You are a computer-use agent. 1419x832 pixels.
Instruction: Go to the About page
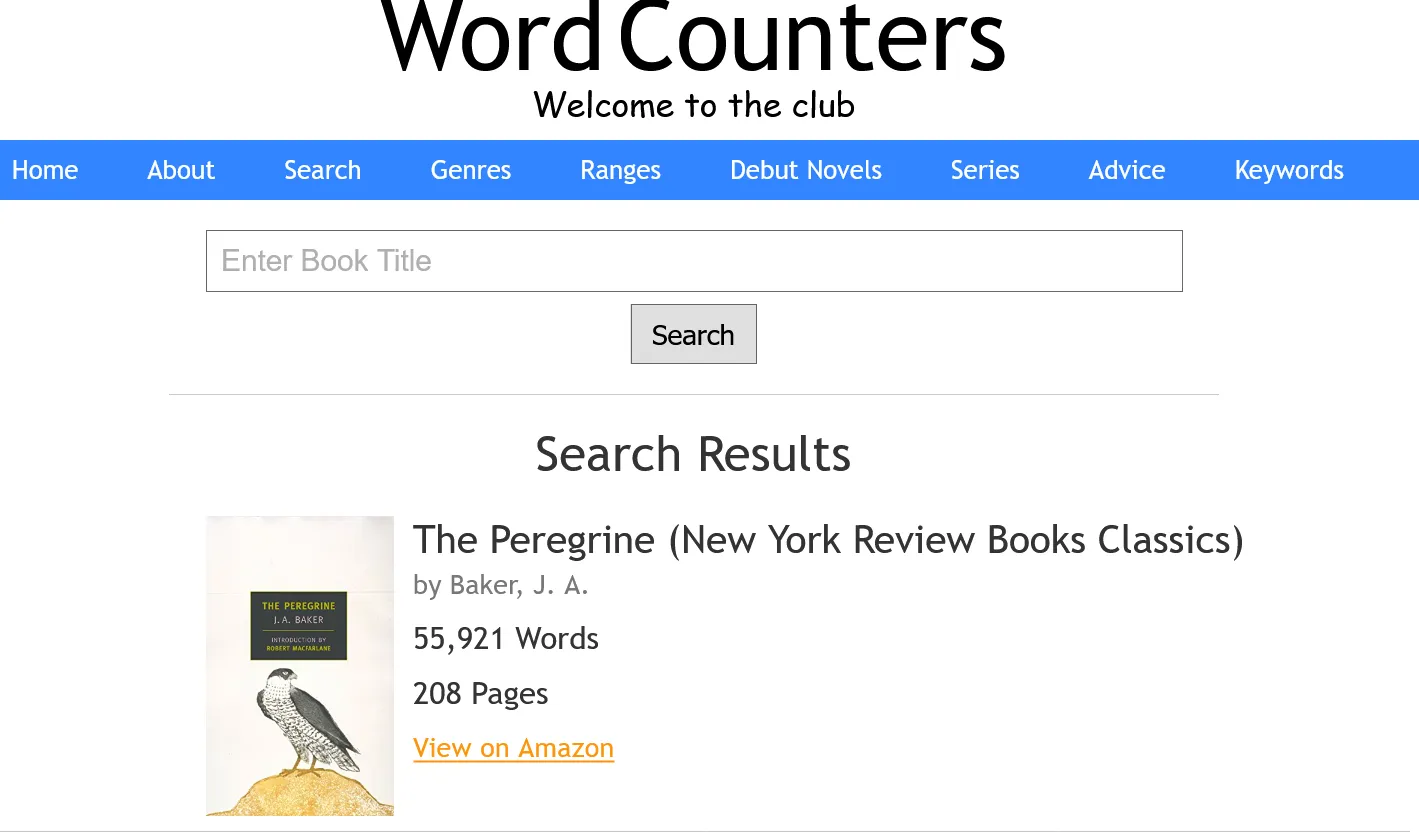click(181, 170)
